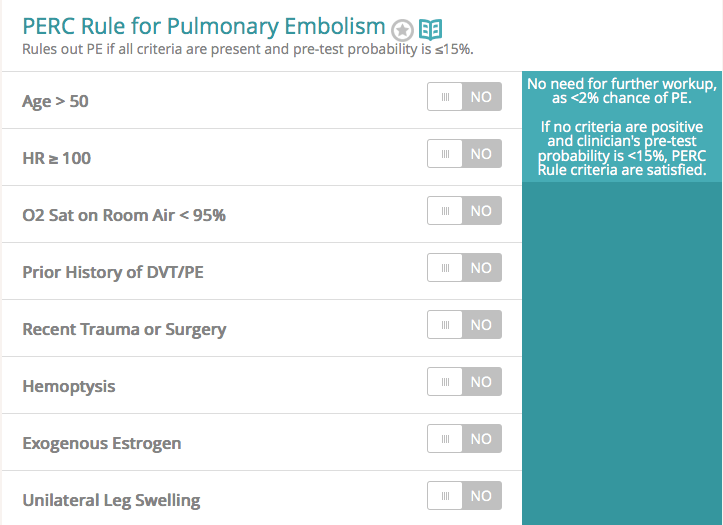Enable the Exogenous Estrogen toggle
The width and height of the screenshot is (723, 525).
pyautogui.click(x=464, y=439)
